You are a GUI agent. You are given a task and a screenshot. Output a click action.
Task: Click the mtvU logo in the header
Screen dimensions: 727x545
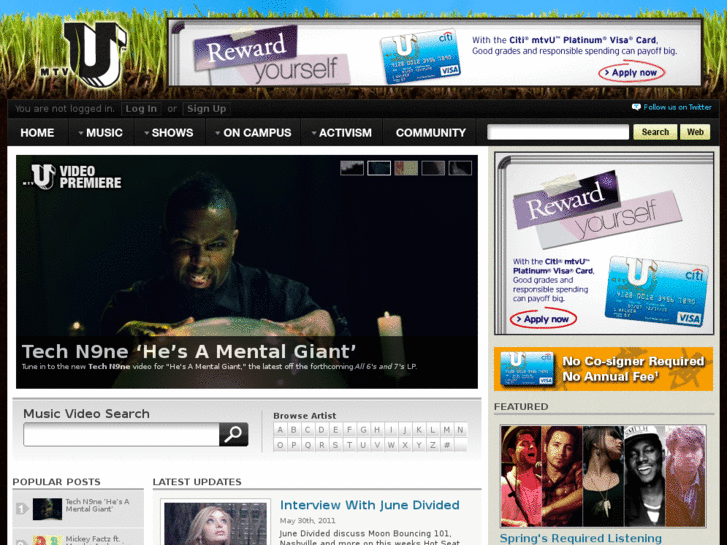tap(83, 55)
